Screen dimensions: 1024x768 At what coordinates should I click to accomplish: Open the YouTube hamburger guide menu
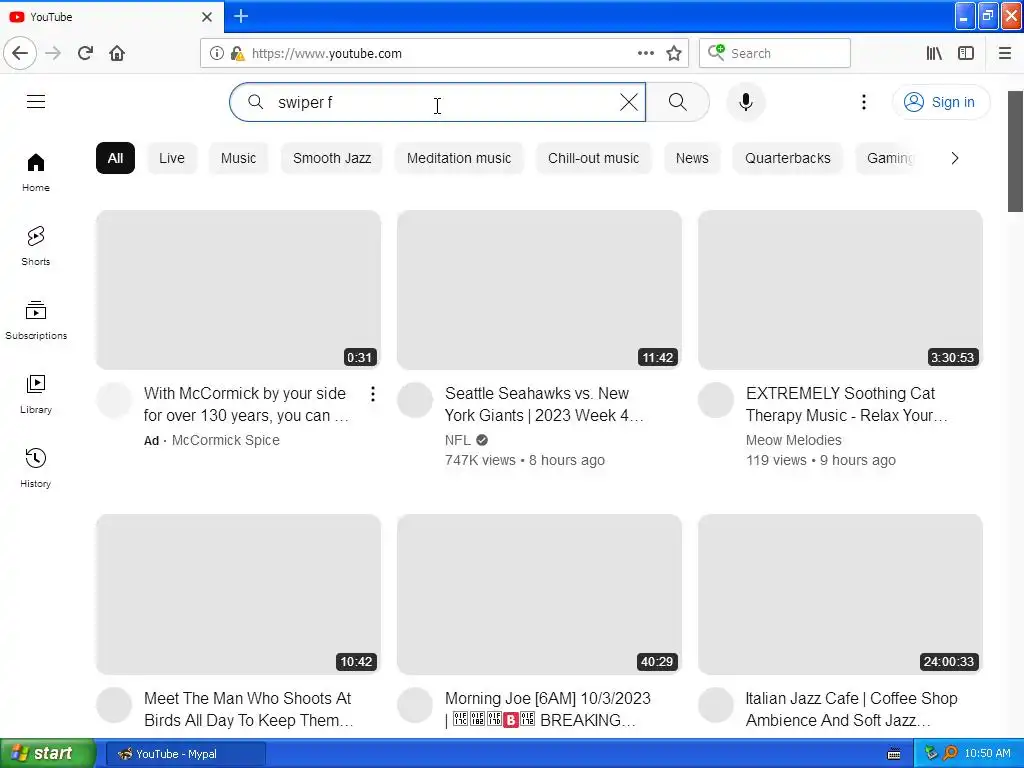[36, 102]
